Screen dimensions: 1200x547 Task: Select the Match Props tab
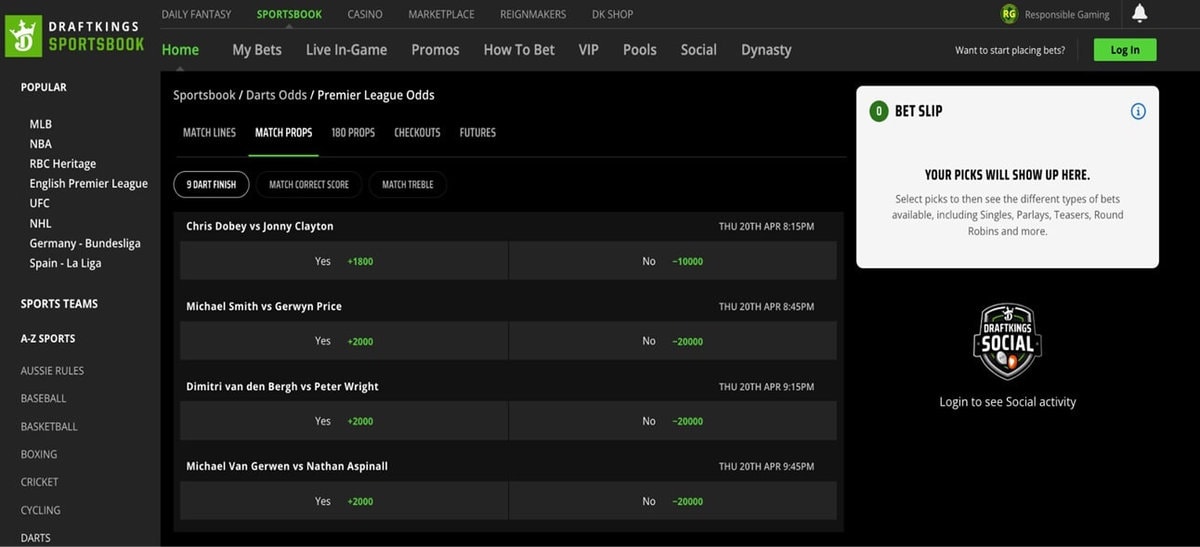(x=284, y=132)
